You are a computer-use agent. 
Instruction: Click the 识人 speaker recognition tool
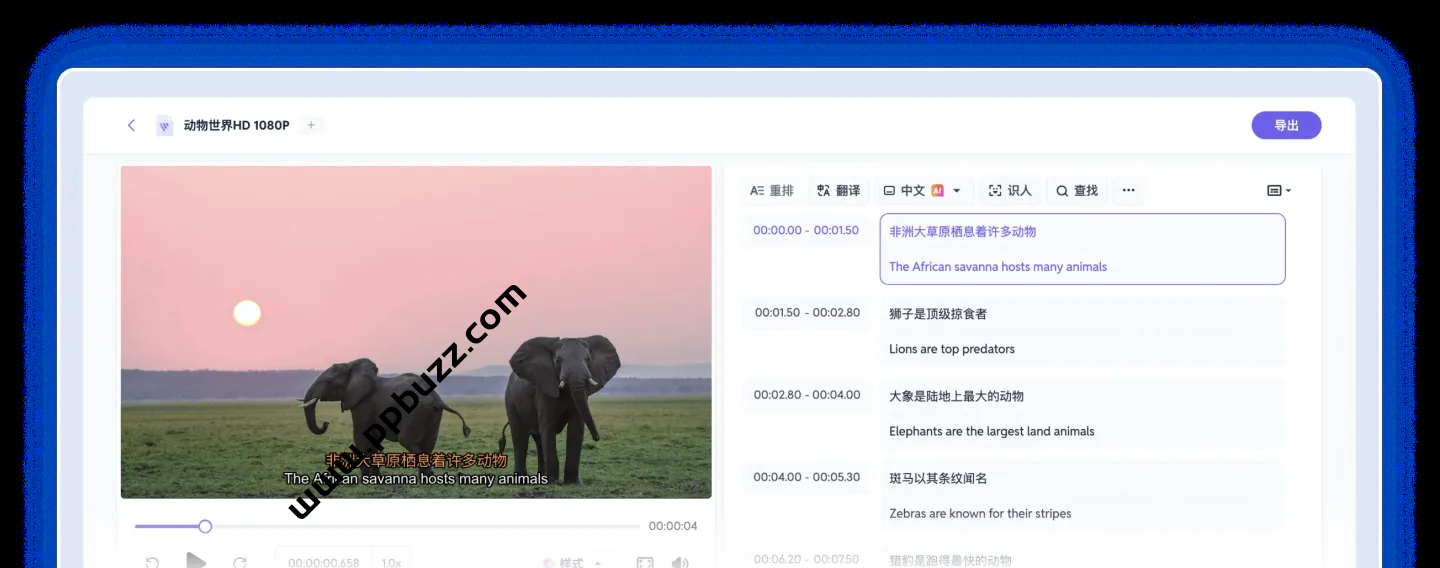(x=1010, y=191)
